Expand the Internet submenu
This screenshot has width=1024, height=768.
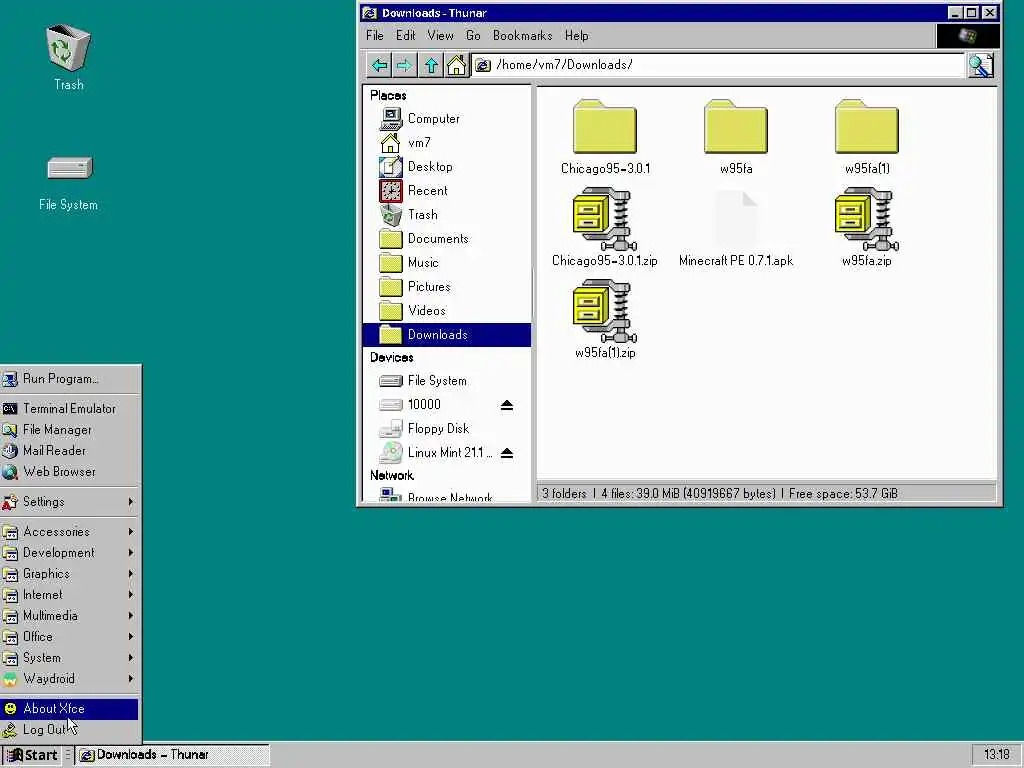[x=70, y=594]
